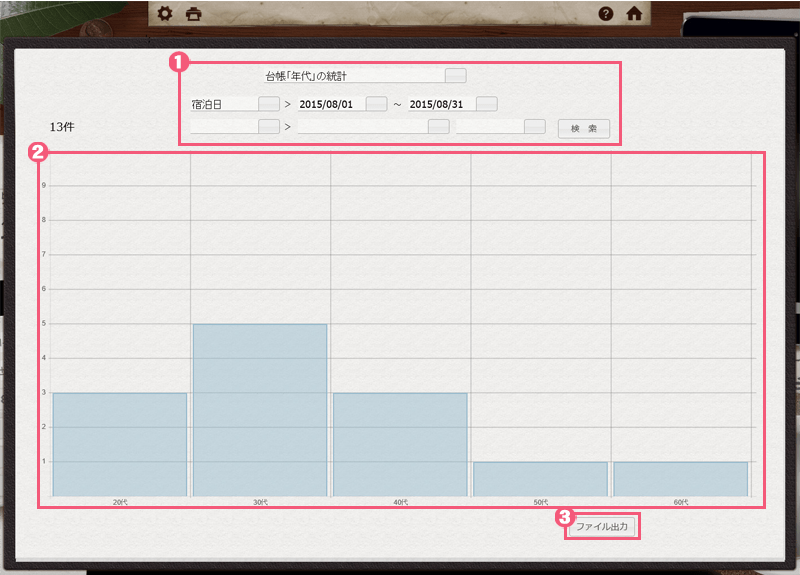Screen dimensions: 800x575
Task: Click the start date field 2015/08/01
Action: [x=330, y=104]
